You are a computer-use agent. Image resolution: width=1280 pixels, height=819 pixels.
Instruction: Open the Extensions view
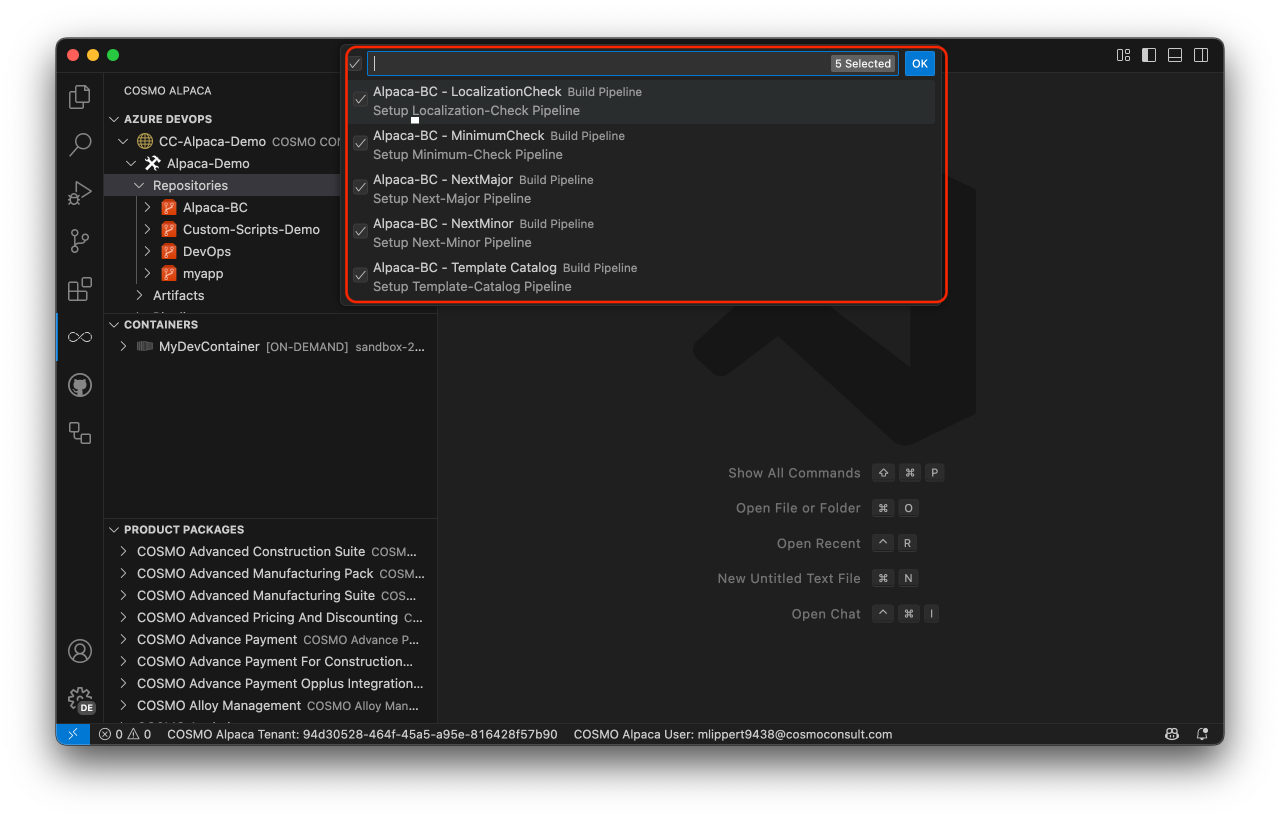79,289
